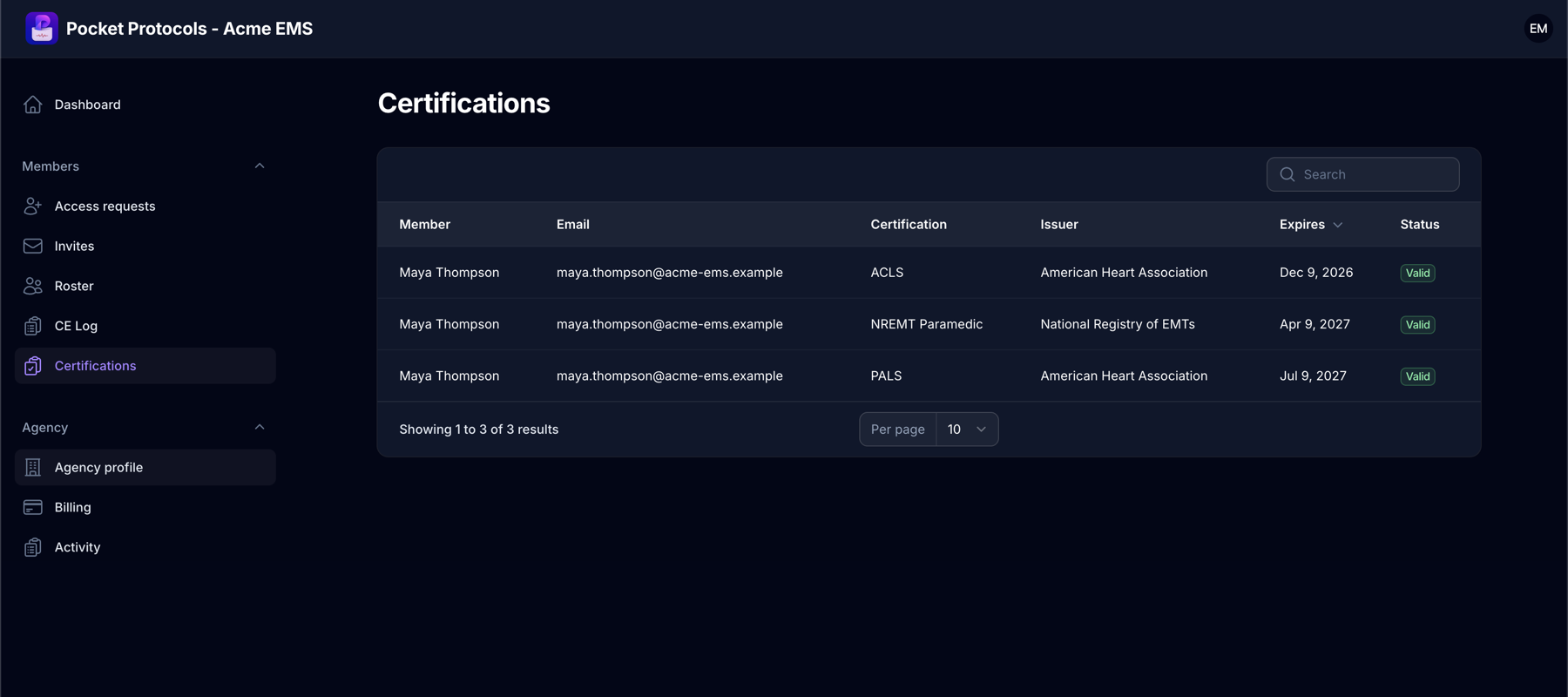Click the Activity clipboard icon

pyautogui.click(x=33, y=547)
